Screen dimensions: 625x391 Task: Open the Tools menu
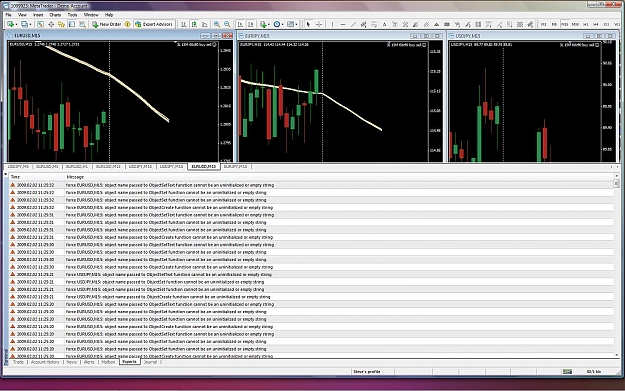72,15
